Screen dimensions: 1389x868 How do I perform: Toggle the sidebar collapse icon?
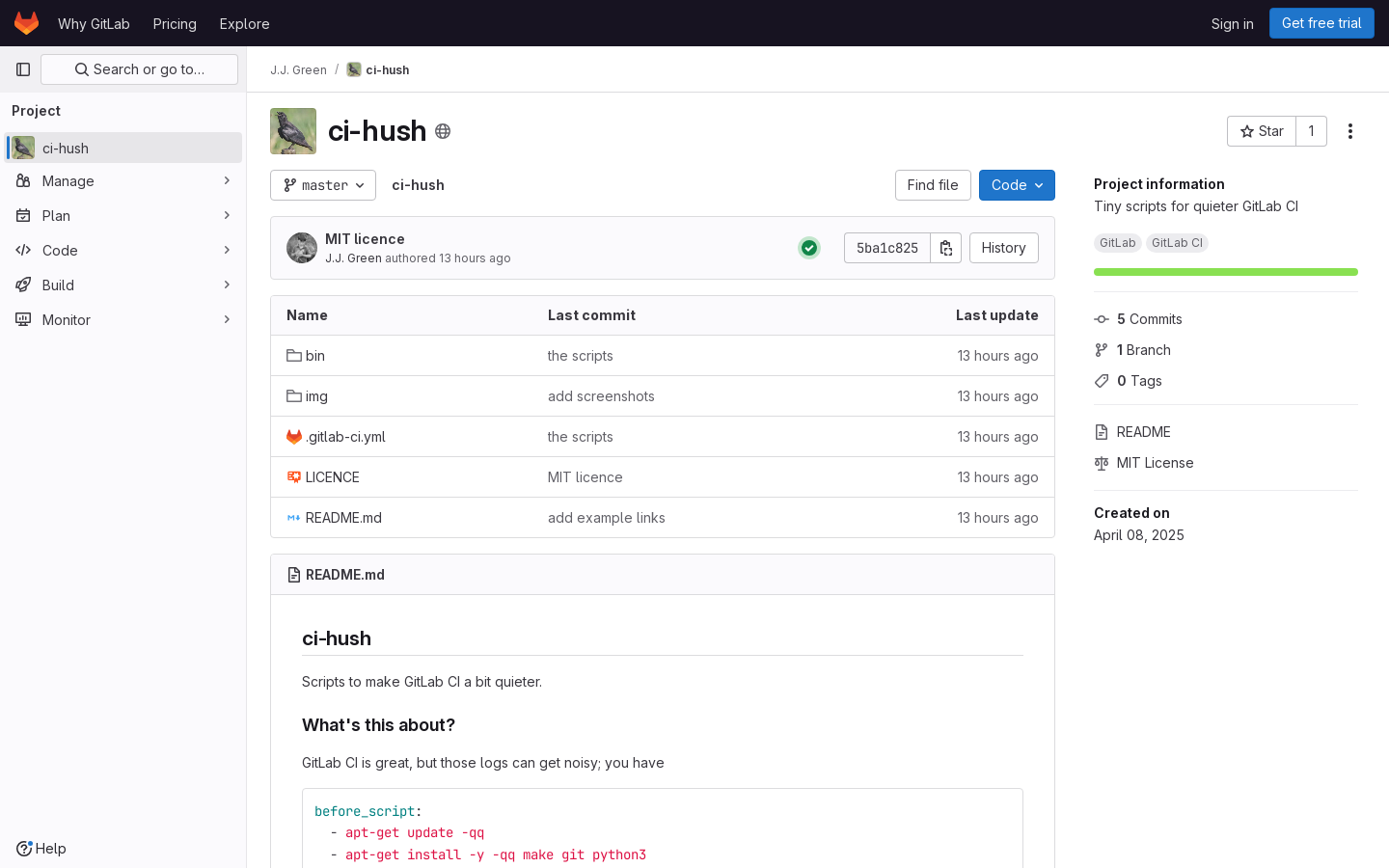pyautogui.click(x=23, y=69)
